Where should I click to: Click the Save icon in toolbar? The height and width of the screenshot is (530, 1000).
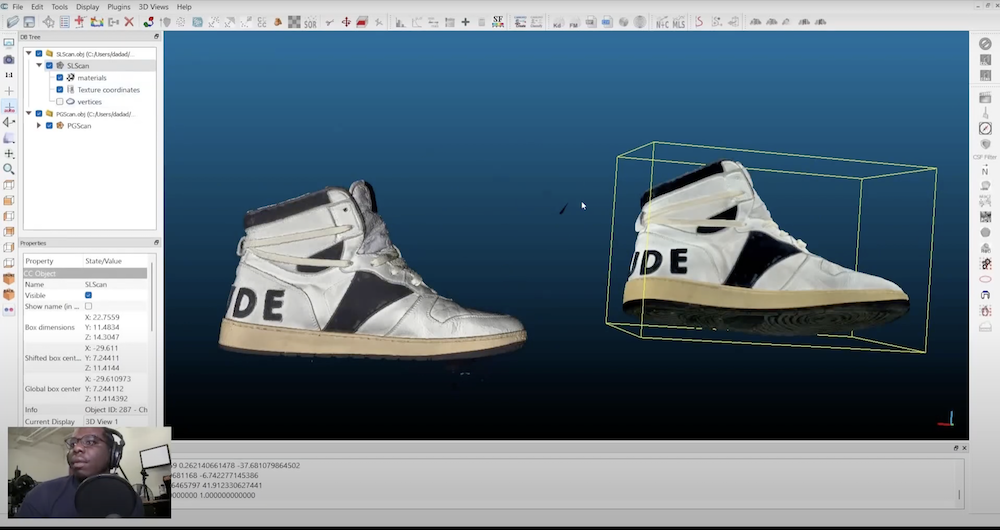(x=31, y=22)
